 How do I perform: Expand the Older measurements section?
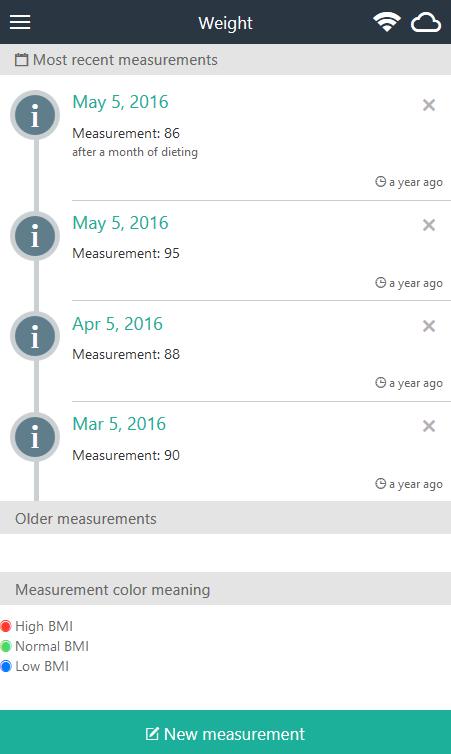tap(226, 518)
